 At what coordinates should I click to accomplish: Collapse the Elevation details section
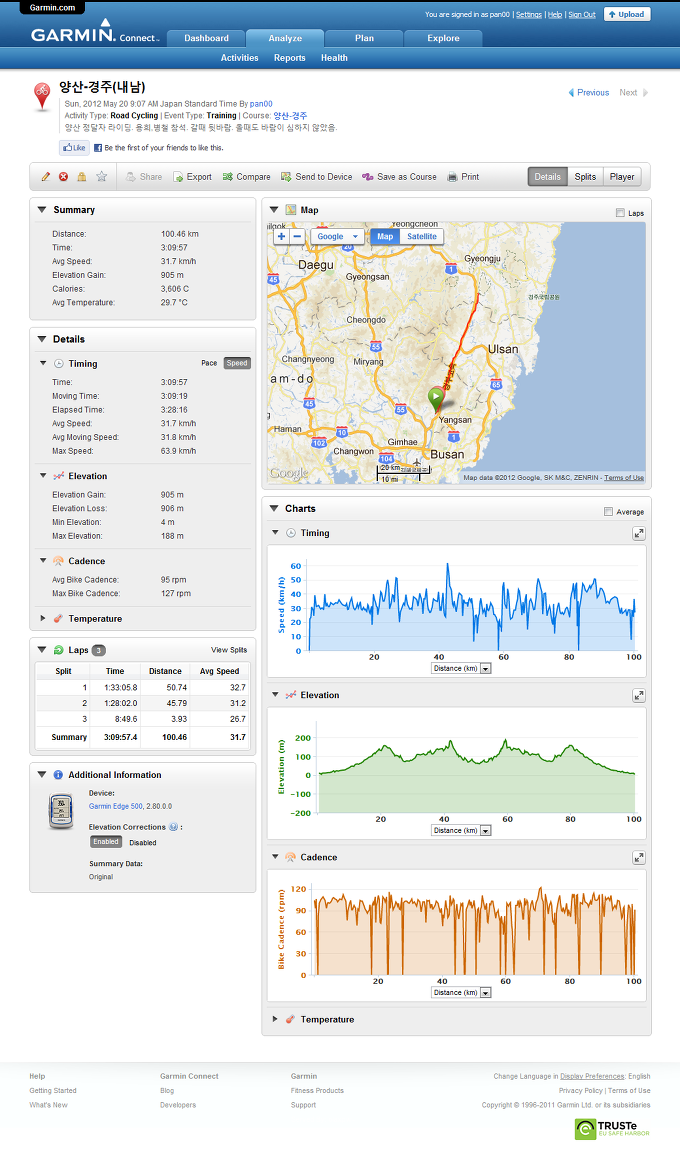(43, 475)
